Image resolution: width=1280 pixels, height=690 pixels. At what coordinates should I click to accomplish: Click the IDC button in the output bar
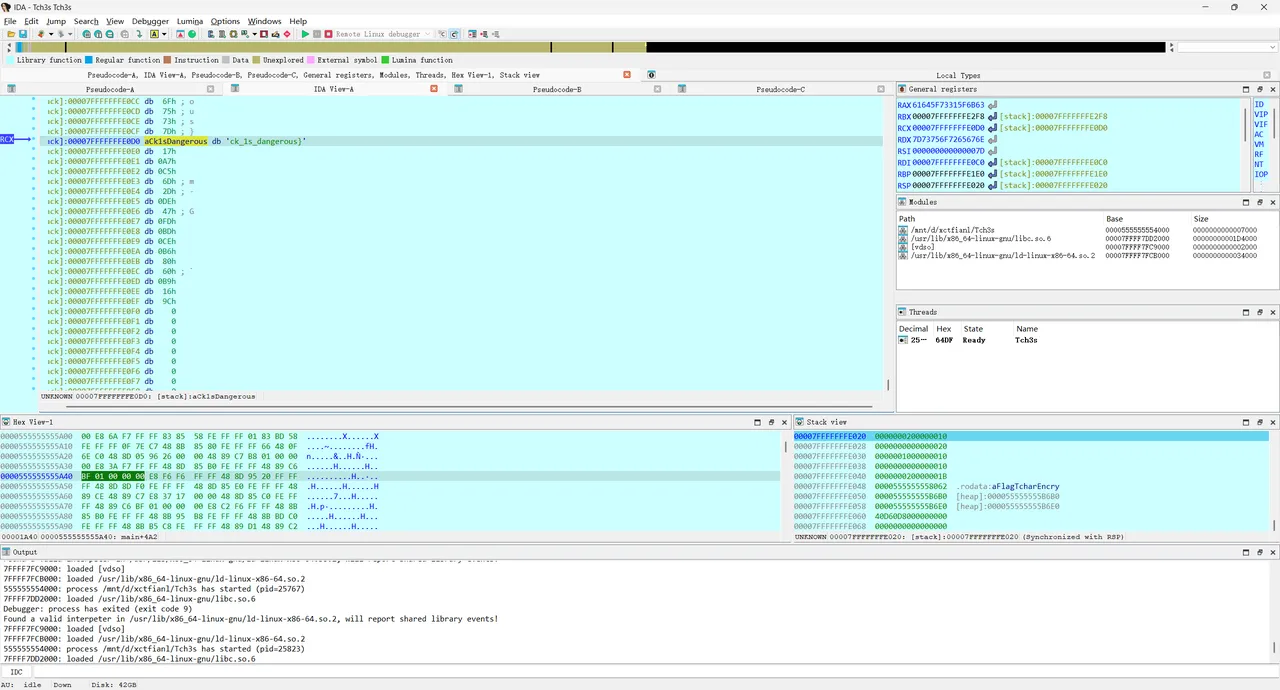point(17,672)
